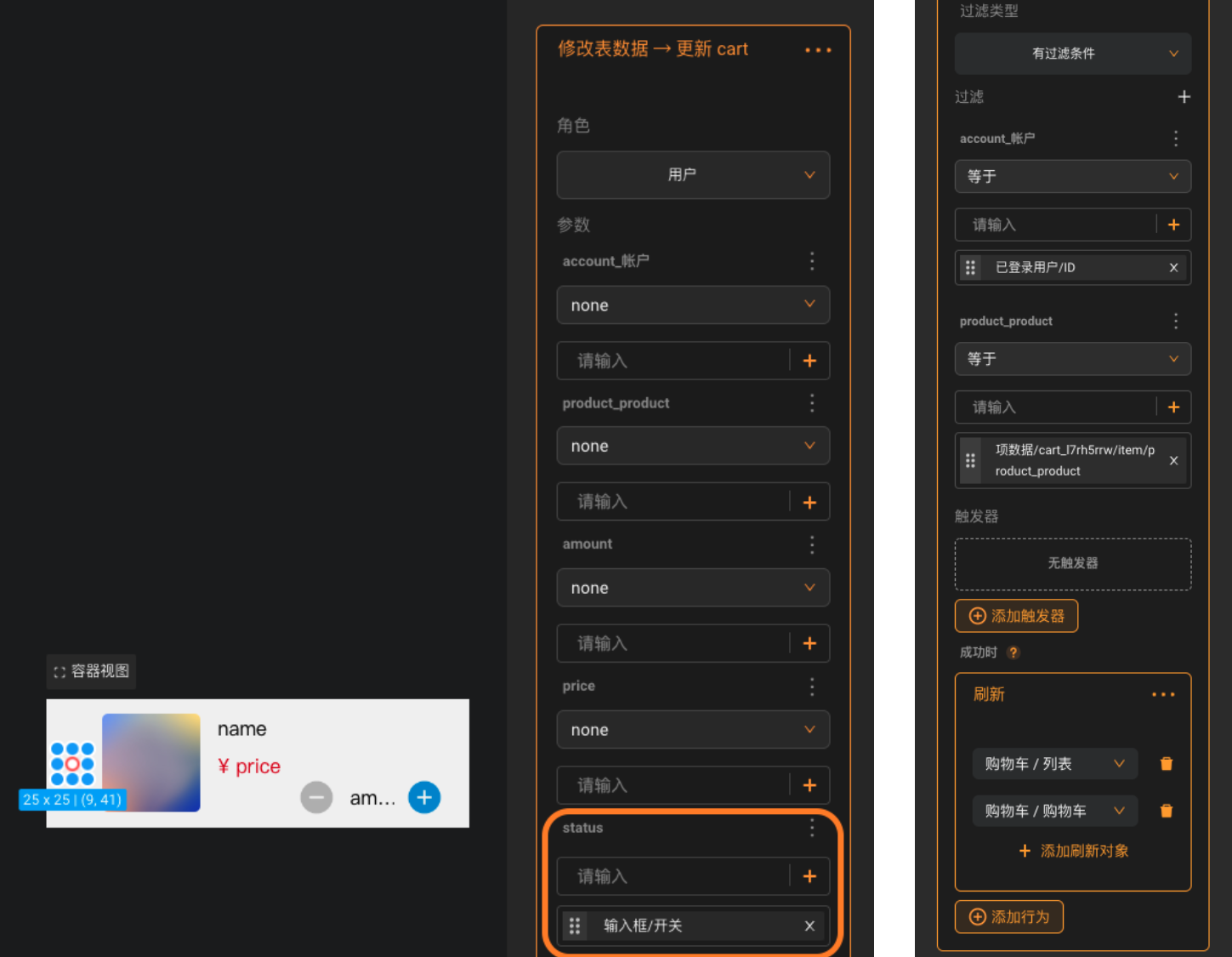Click the 容器视图 label button

pos(91,671)
